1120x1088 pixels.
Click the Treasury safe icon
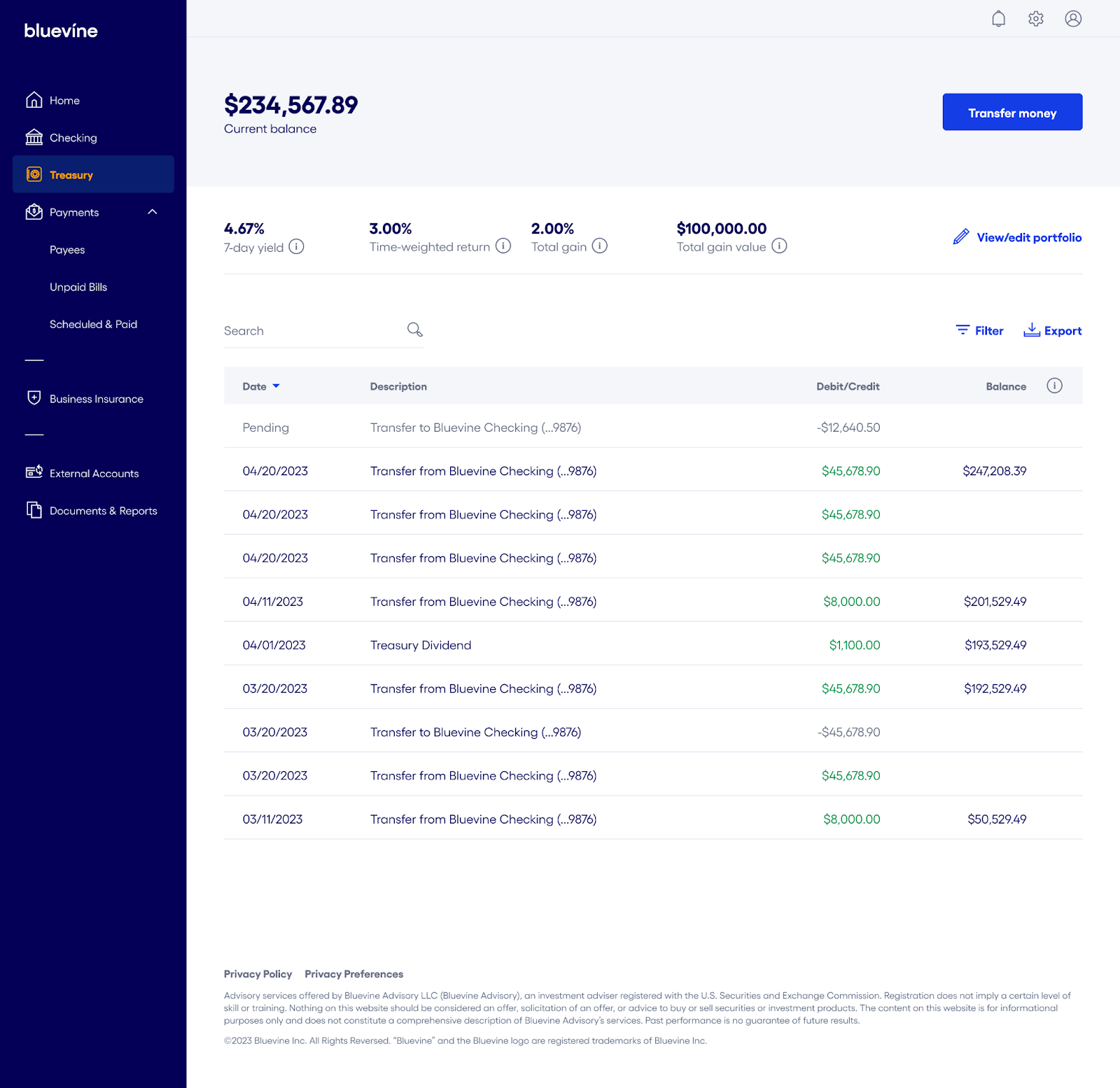coord(34,174)
